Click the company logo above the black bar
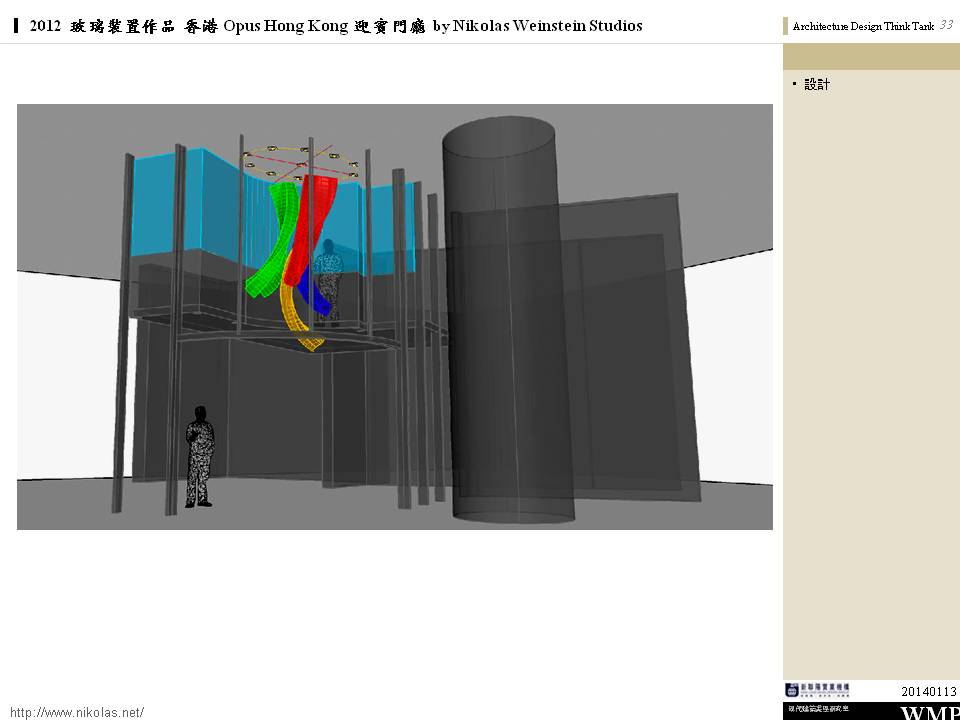 817,689
